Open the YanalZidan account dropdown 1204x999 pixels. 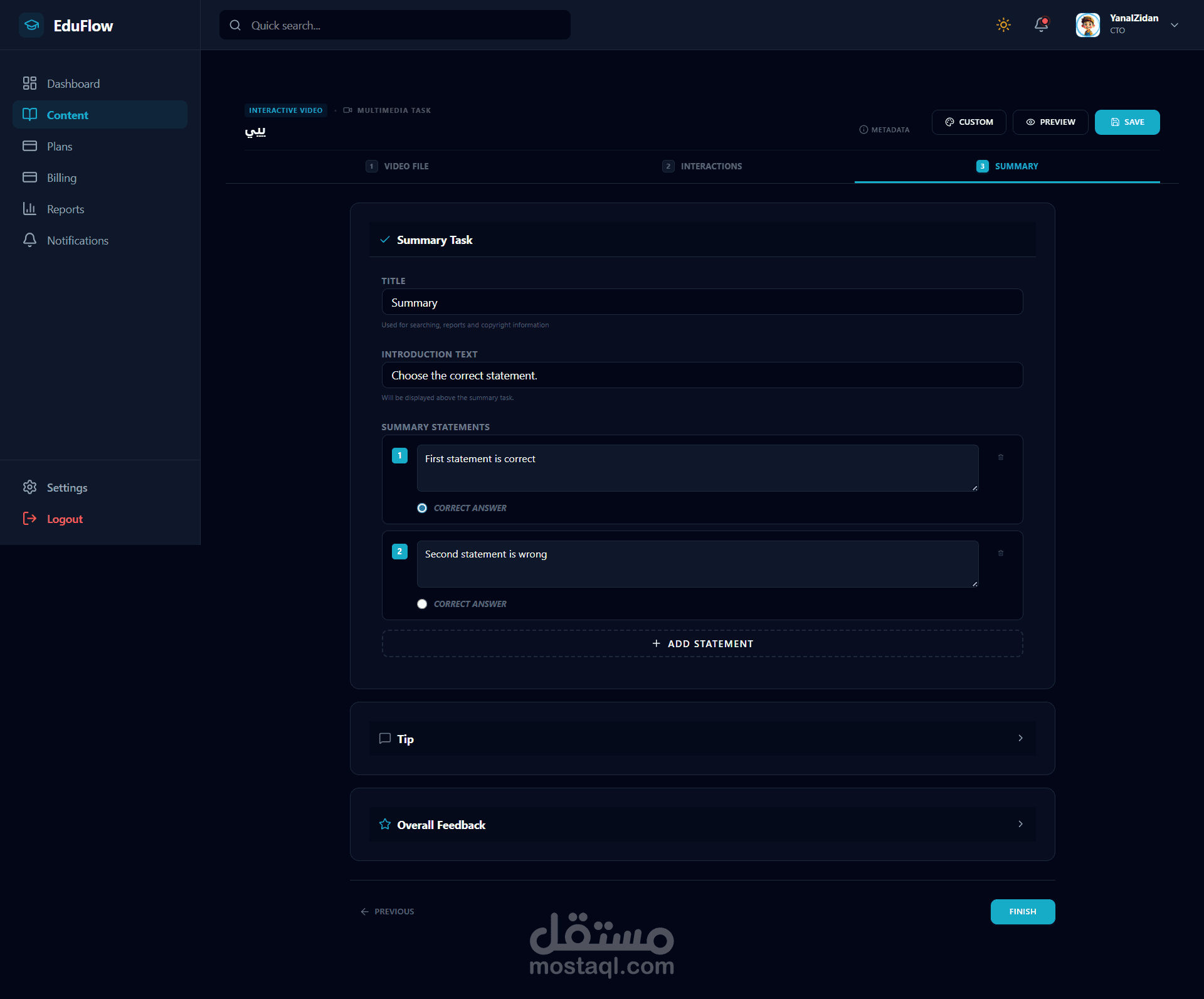pos(1174,25)
